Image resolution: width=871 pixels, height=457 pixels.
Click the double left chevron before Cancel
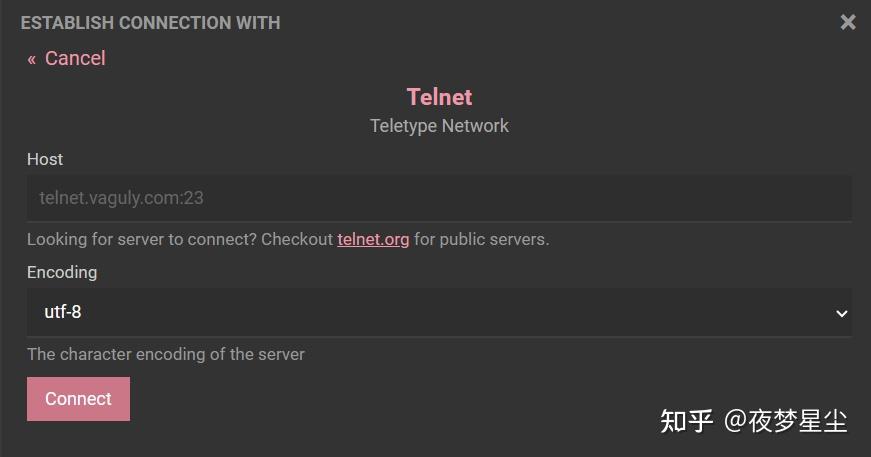click(32, 59)
